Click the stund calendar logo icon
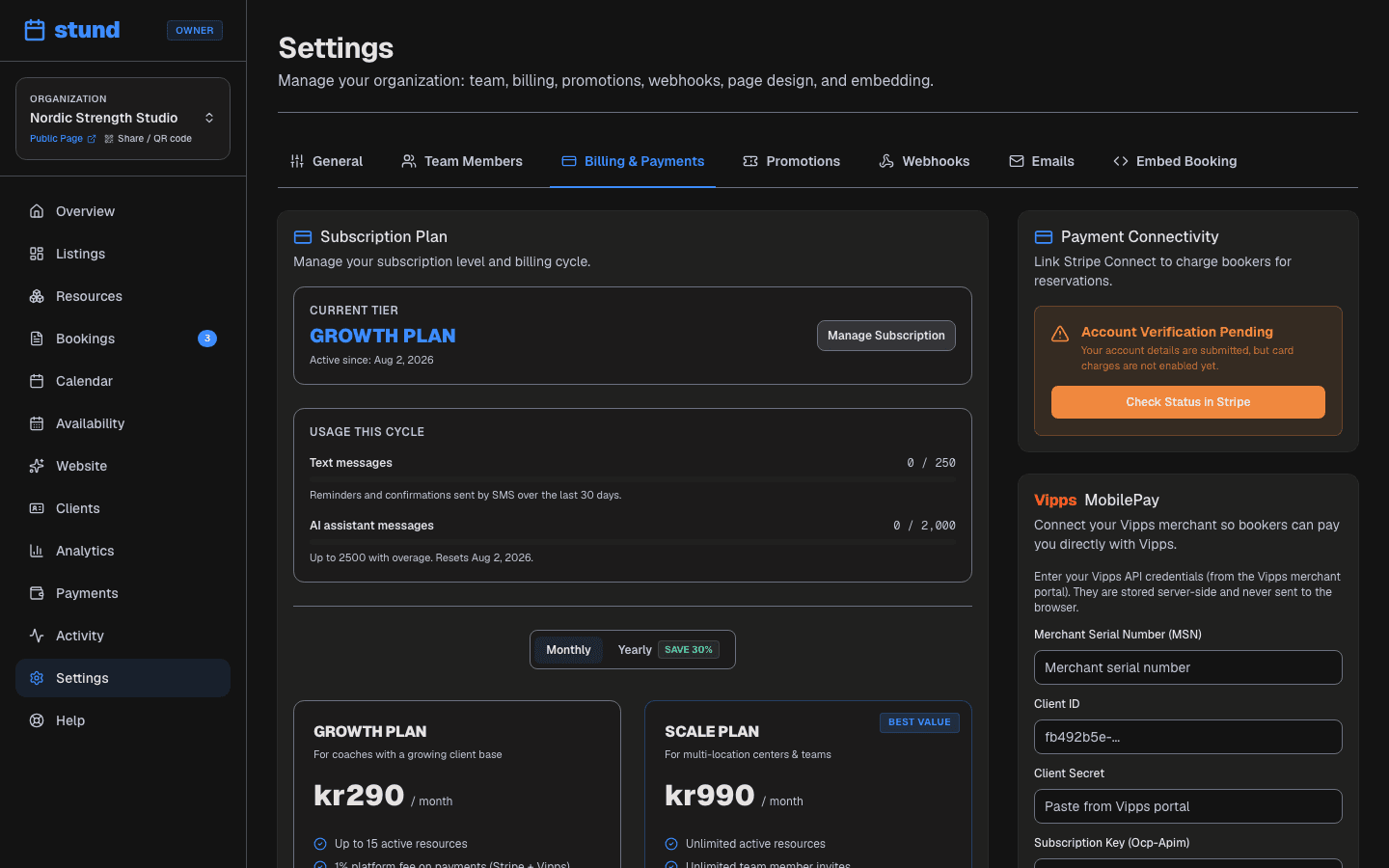The image size is (1389, 868). [35, 30]
